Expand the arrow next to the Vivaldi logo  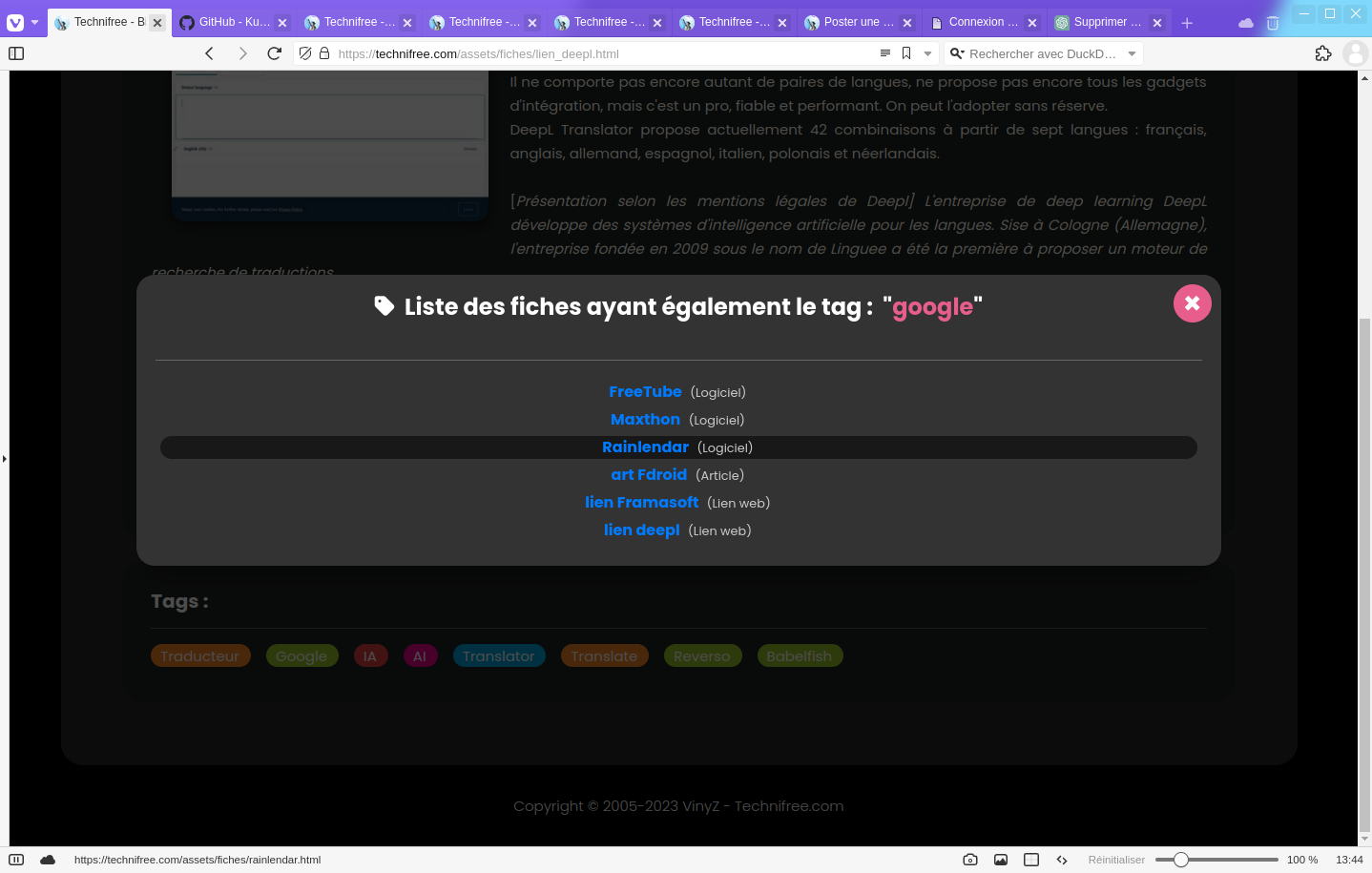35,22
